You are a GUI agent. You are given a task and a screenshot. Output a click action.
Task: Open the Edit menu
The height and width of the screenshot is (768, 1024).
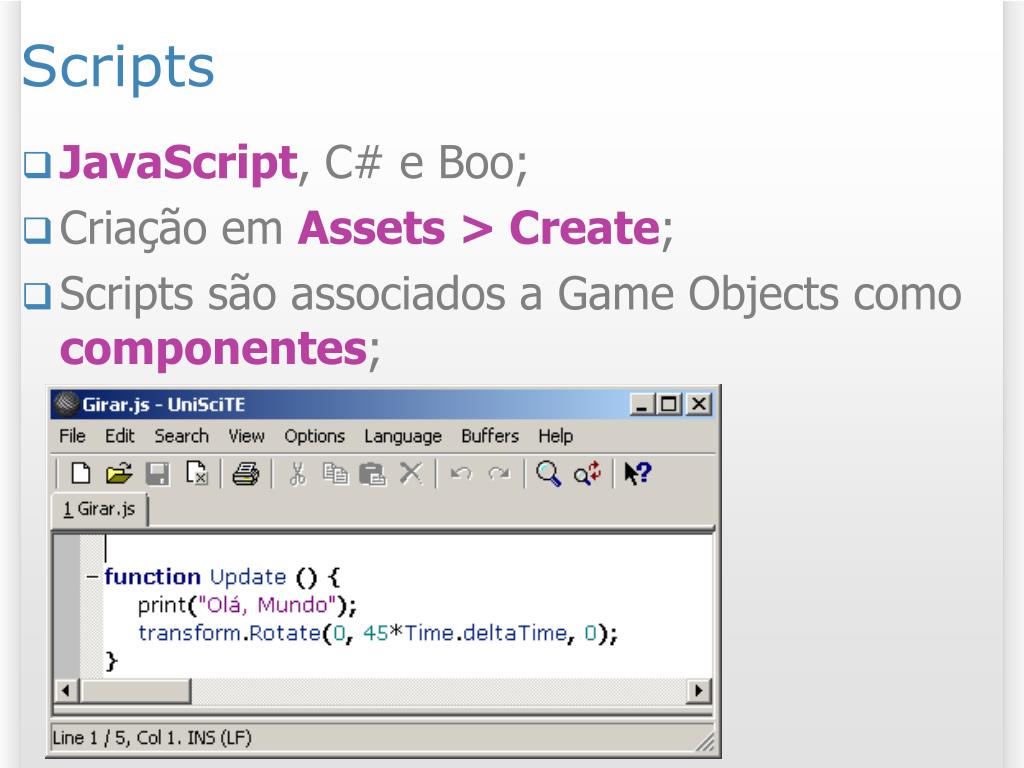tap(120, 436)
